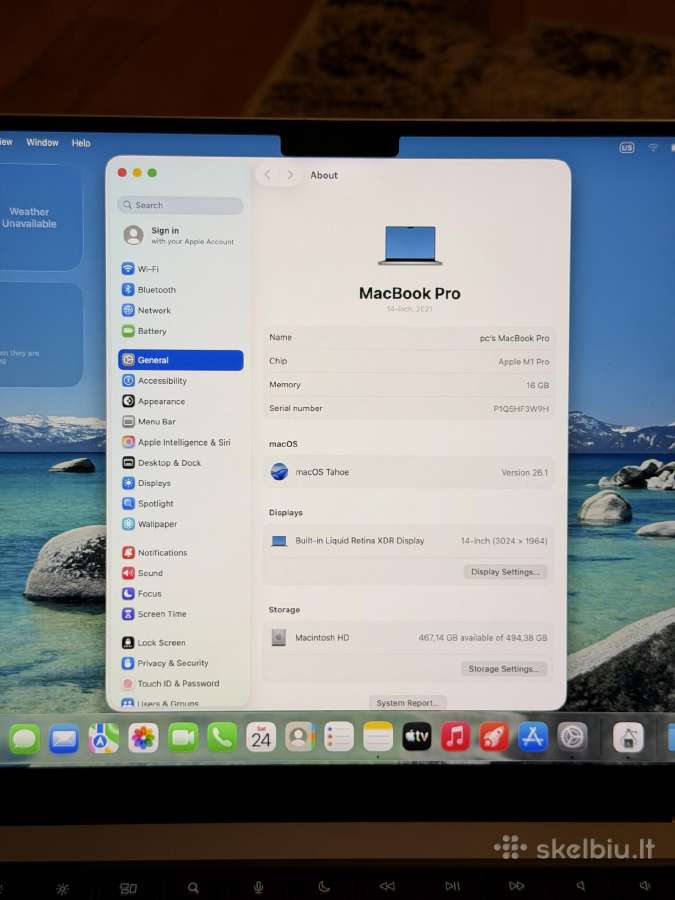675x900 pixels.
Task: Launch Music from the Dock
Action: coord(455,737)
